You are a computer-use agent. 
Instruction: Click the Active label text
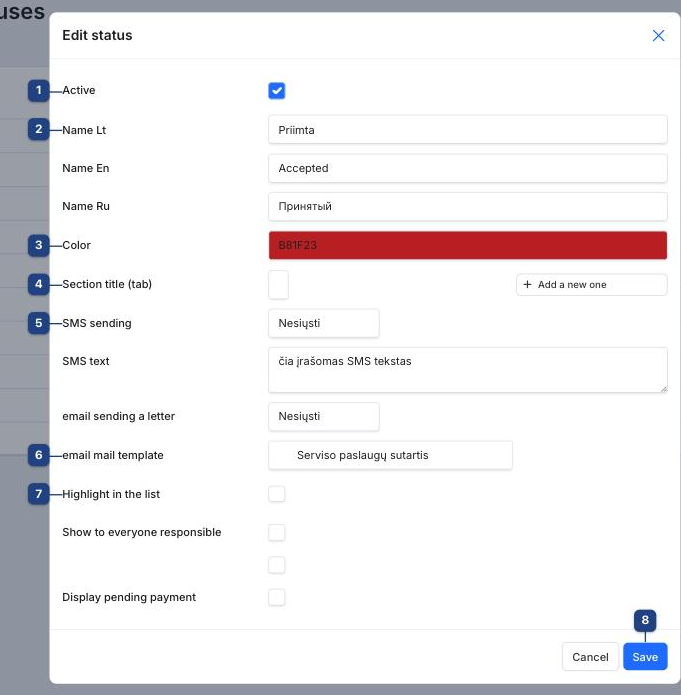click(79, 90)
